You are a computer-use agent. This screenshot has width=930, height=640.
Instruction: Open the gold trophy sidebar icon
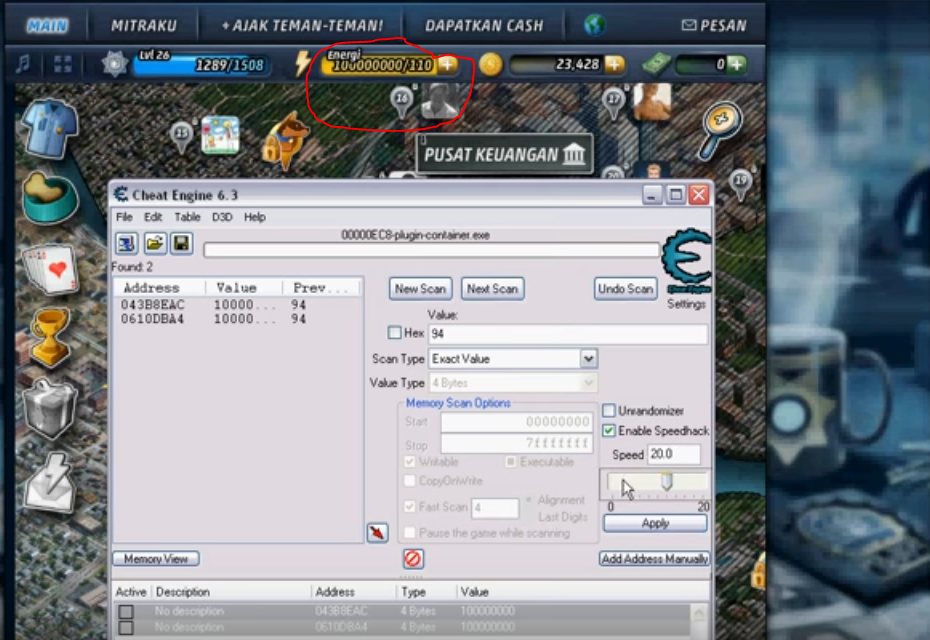(50, 336)
